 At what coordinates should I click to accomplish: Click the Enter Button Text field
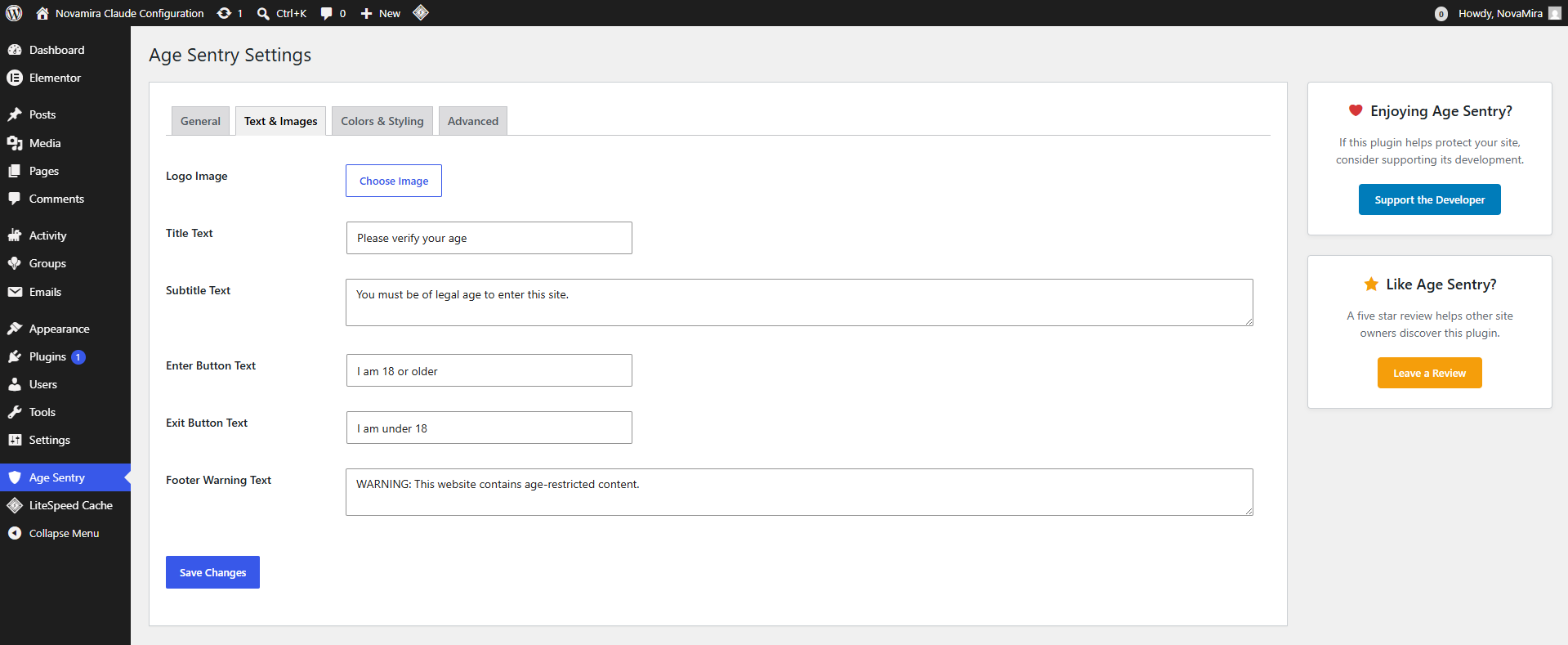pos(489,370)
